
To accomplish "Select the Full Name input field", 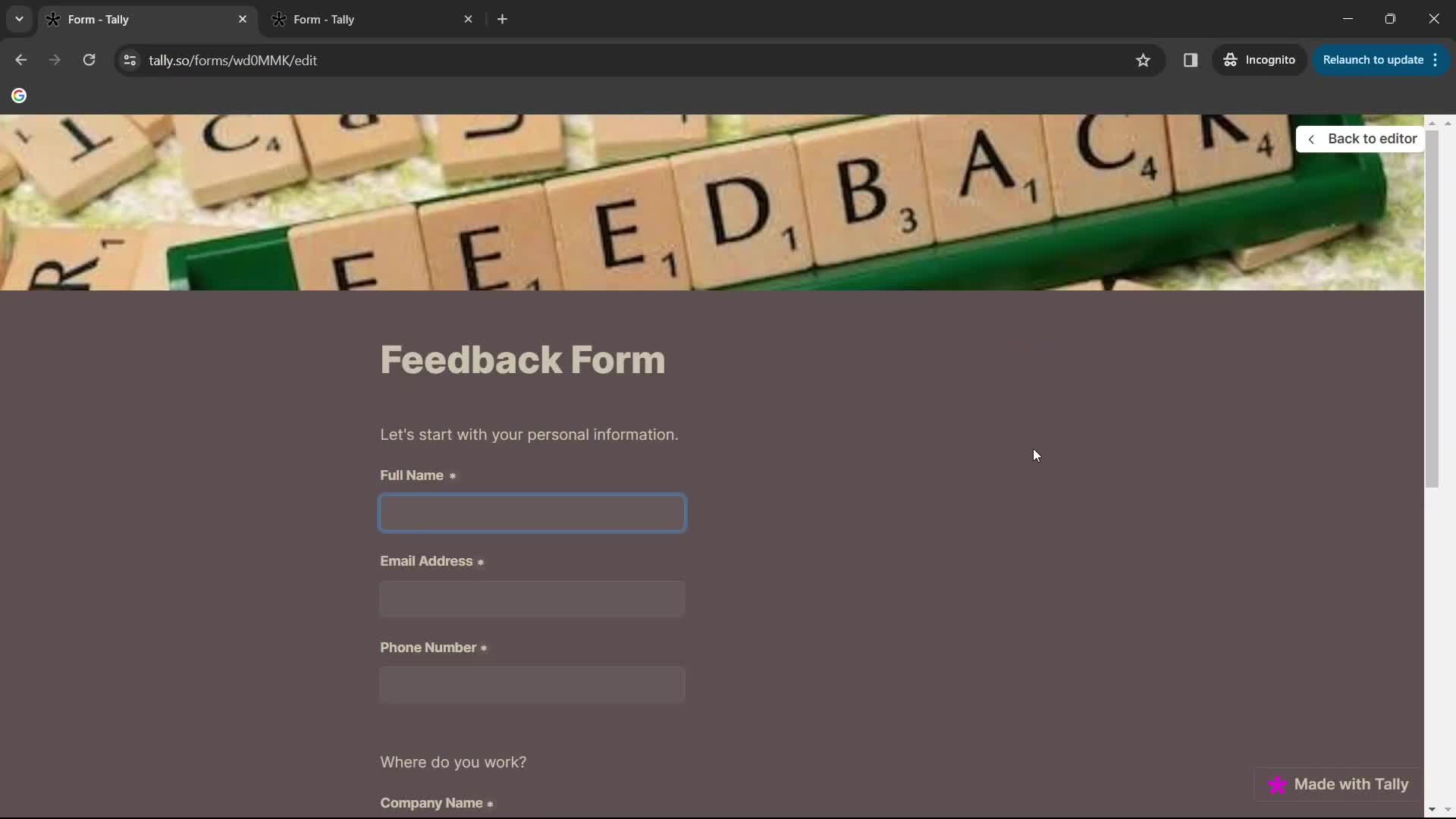I will 534,512.
